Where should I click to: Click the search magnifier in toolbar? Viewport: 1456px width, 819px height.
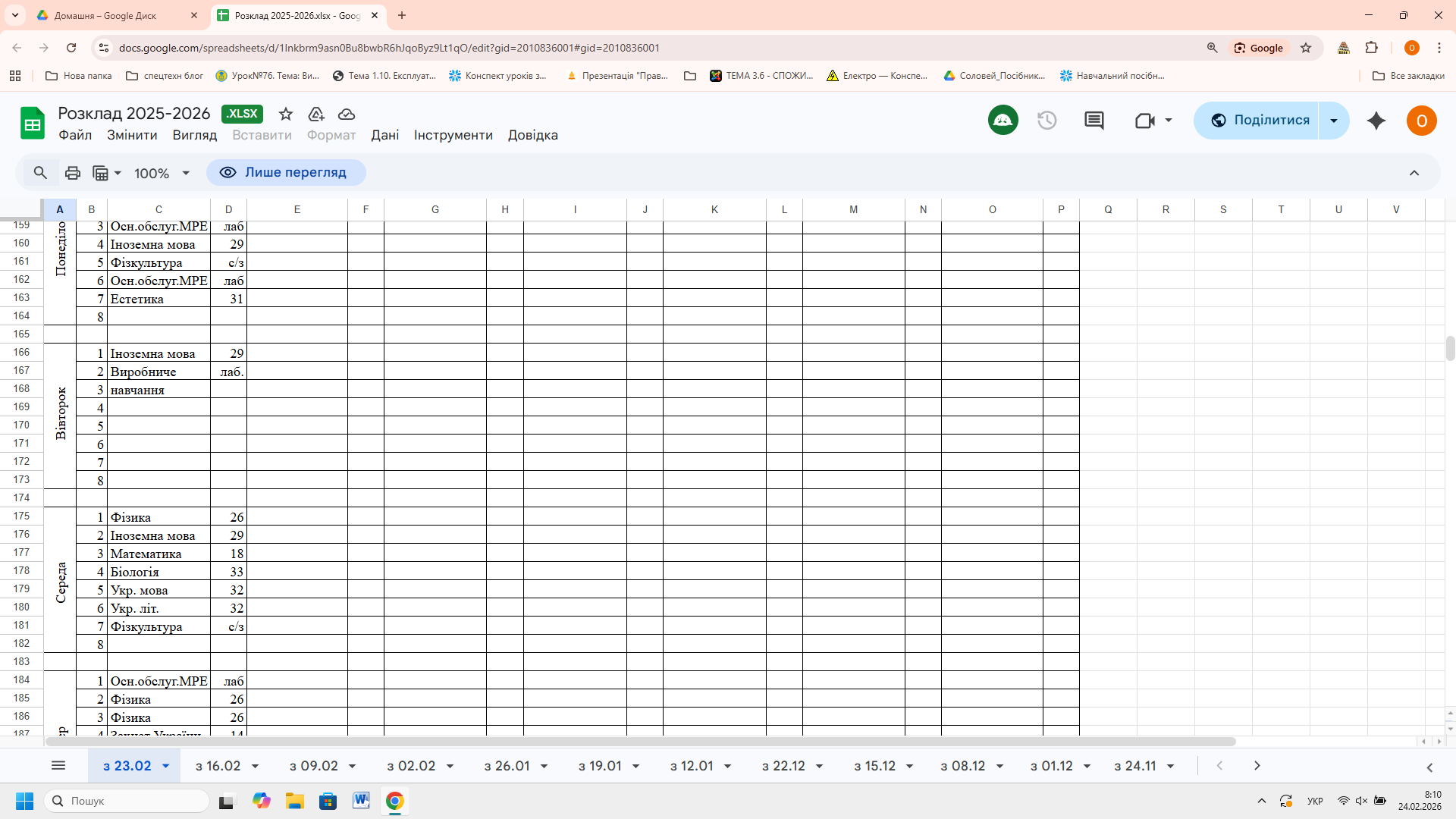[40, 173]
